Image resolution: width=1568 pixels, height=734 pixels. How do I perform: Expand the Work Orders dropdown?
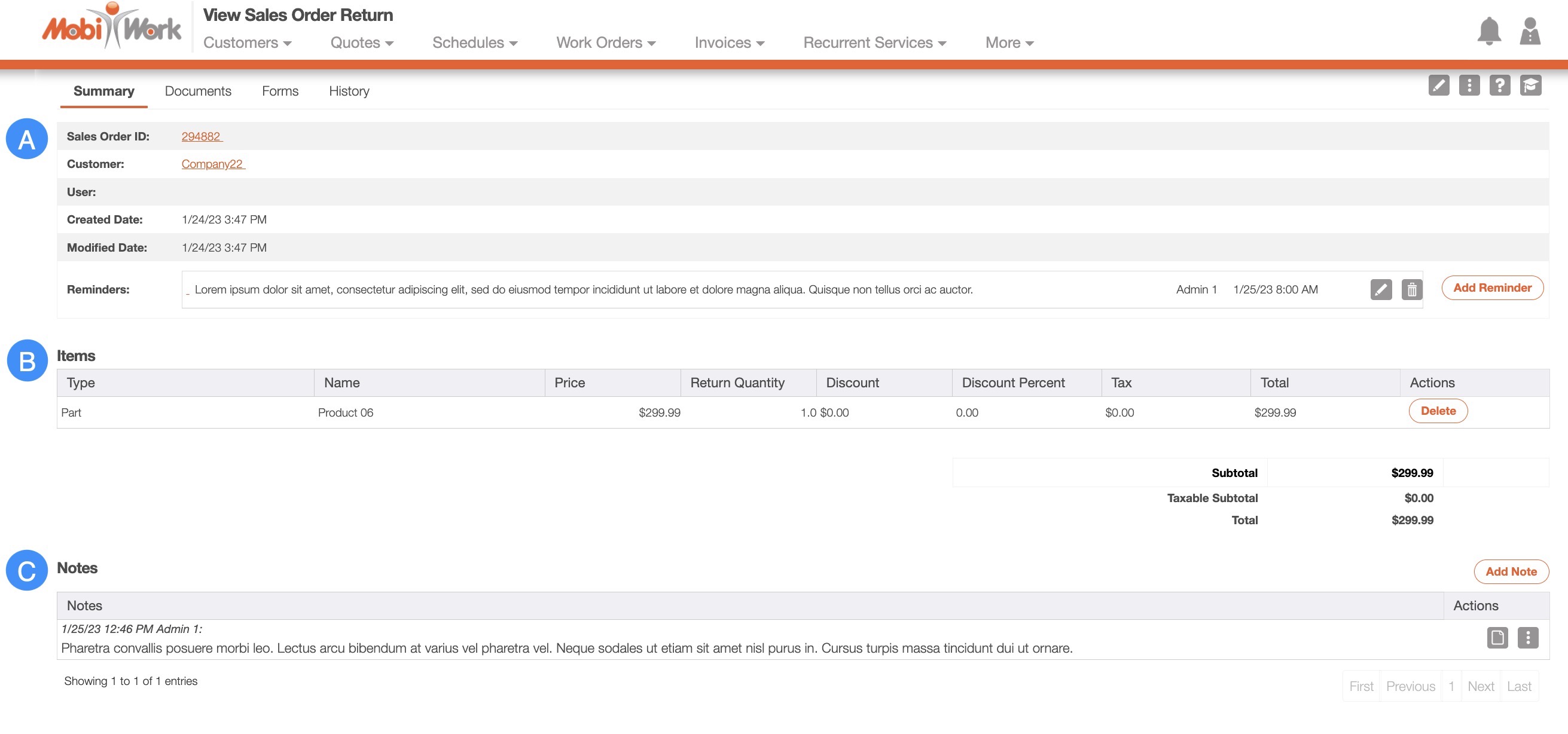606,42
